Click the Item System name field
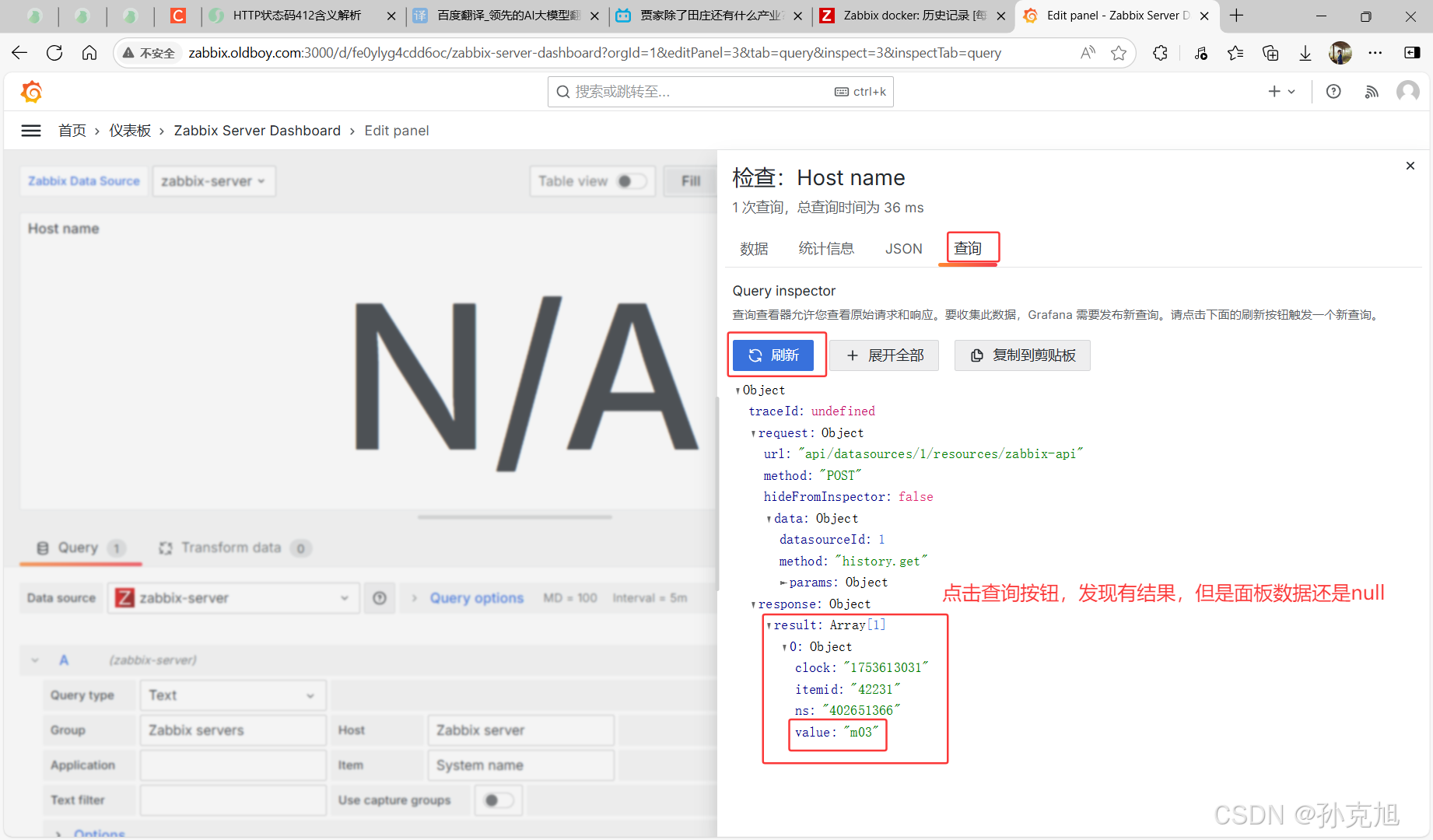This screenshot has width=1433, height=840. tap(520, 765)
